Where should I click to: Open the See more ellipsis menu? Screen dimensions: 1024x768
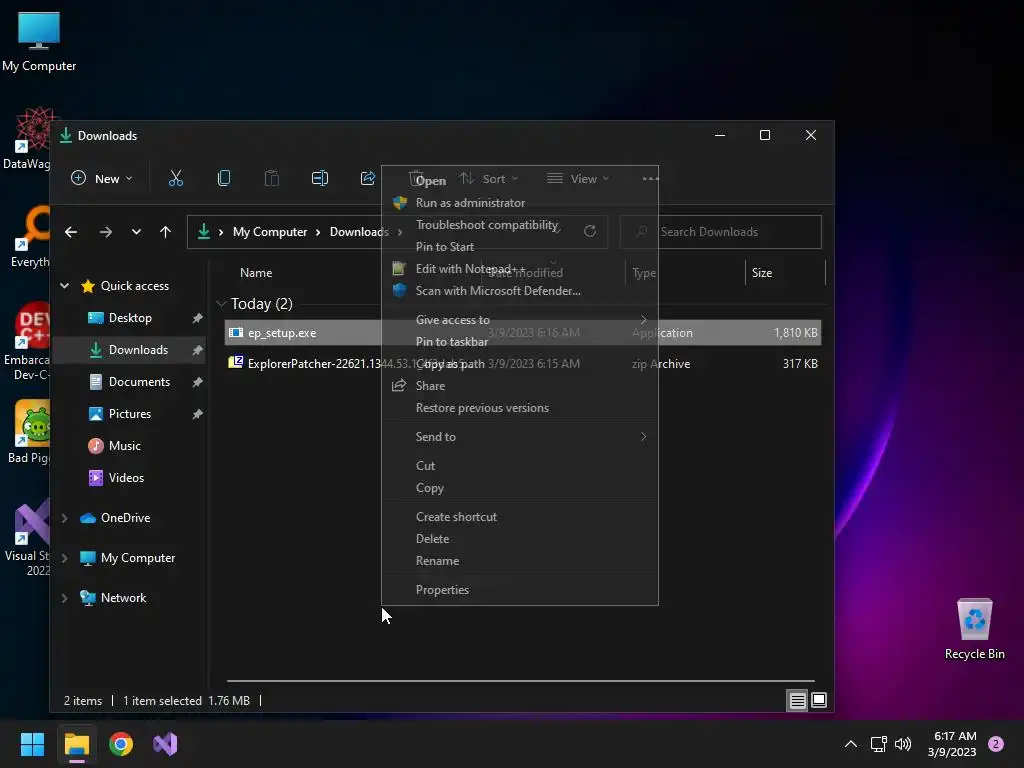[650, 178]
